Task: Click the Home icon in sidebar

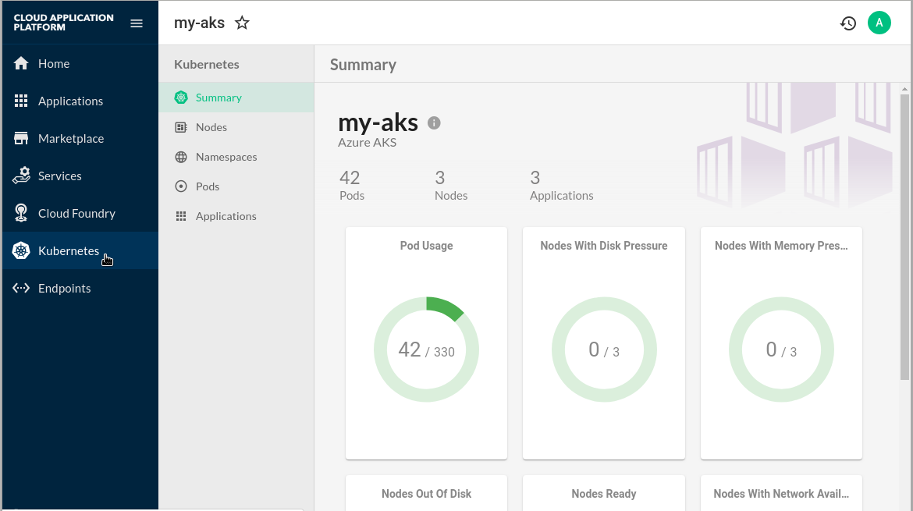Action: (21, 63)
